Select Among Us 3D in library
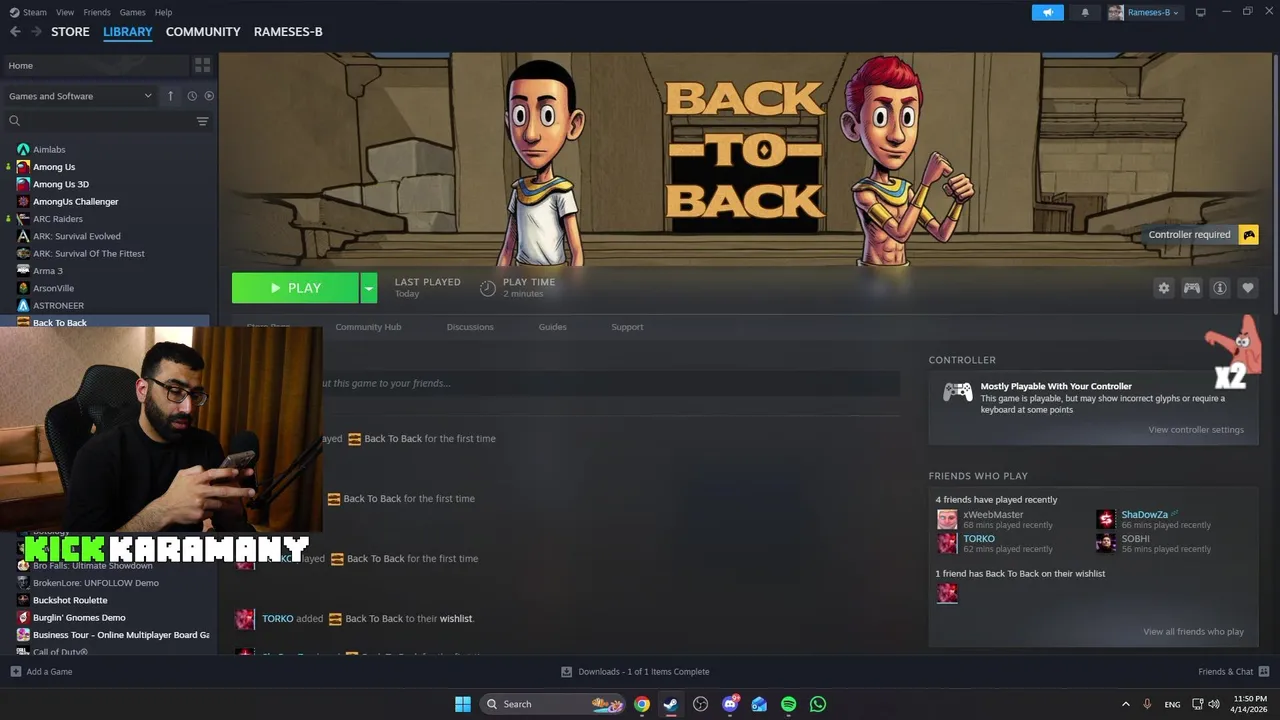This screenshot has width=1280, height=720. pyautogui.click(x=61, y=184)
